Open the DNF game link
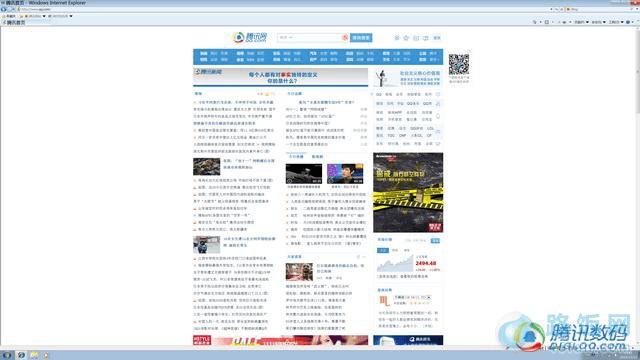The width and height of the screenshot is (640, 360). tap(402, 136)
